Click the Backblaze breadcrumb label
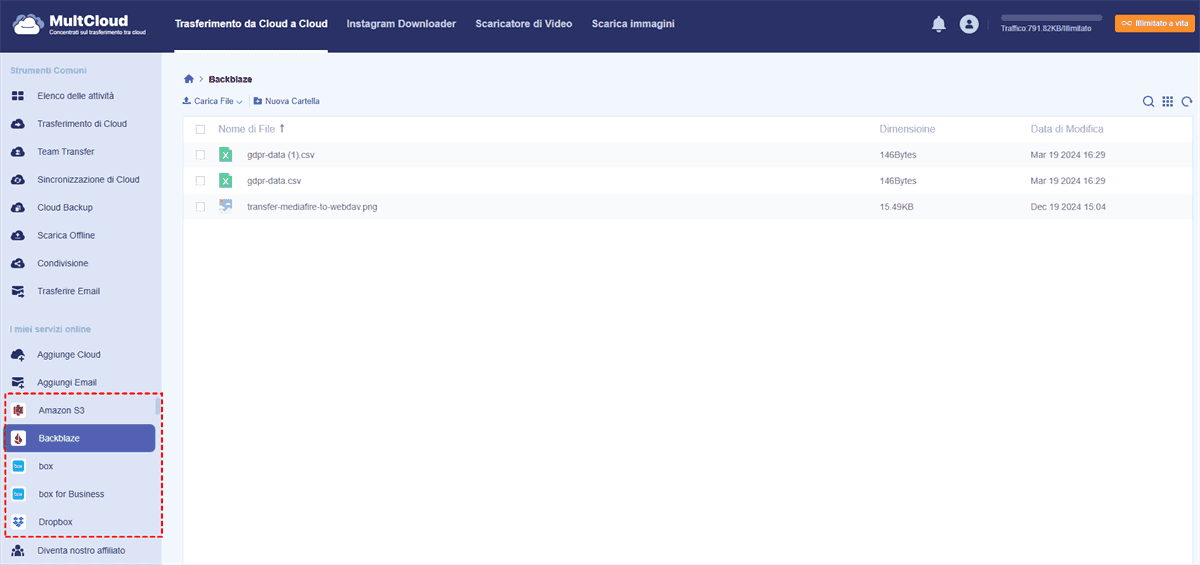Viewport: 1200px width, 565px height. pyautogui.click(x=230, y=78)
